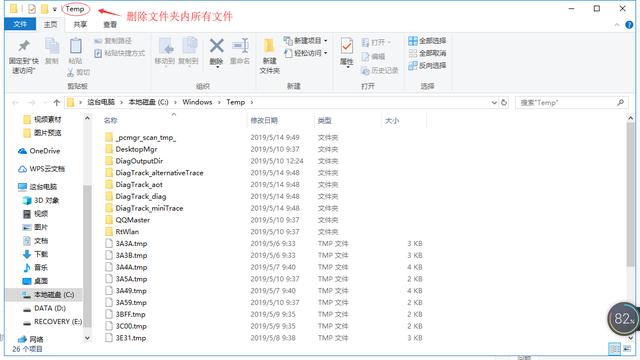This screenshot has height=360, width=640.
Task: Sort by the Size column header
Action: click(x=392, y=120)
